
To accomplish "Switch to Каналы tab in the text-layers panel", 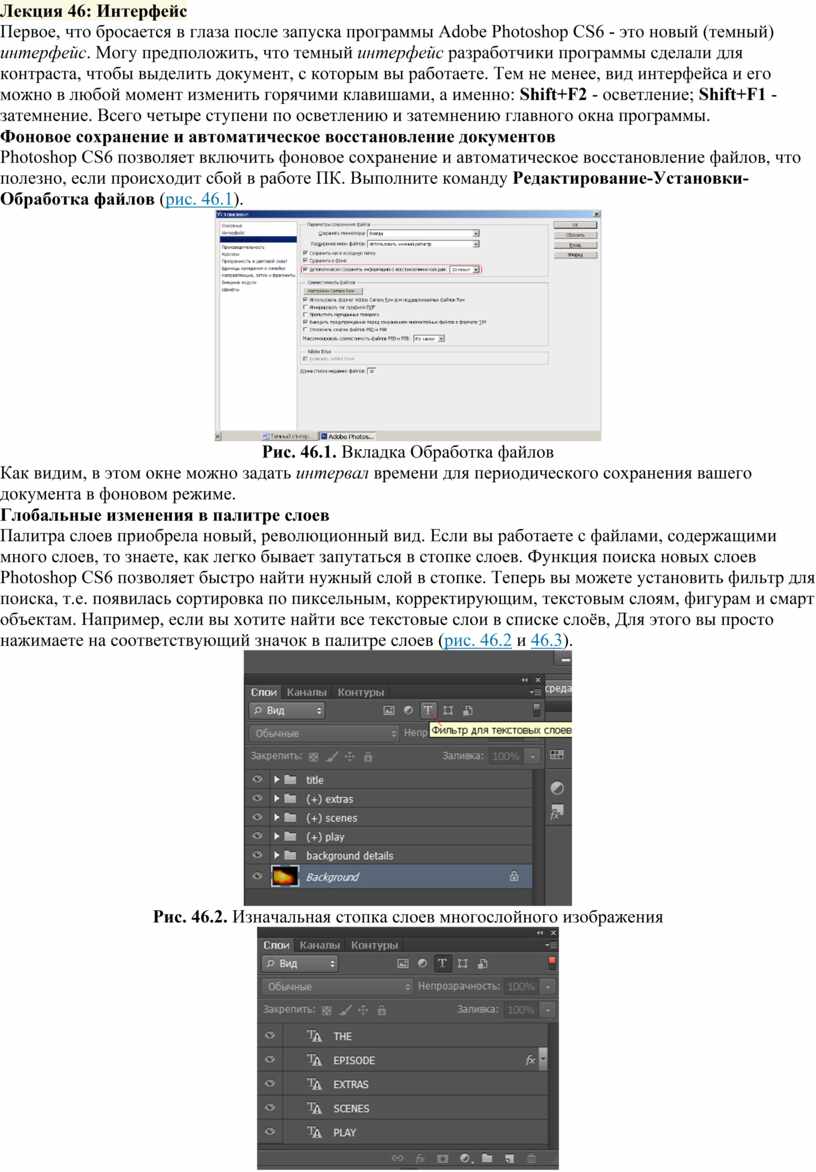I will (320, 945).
